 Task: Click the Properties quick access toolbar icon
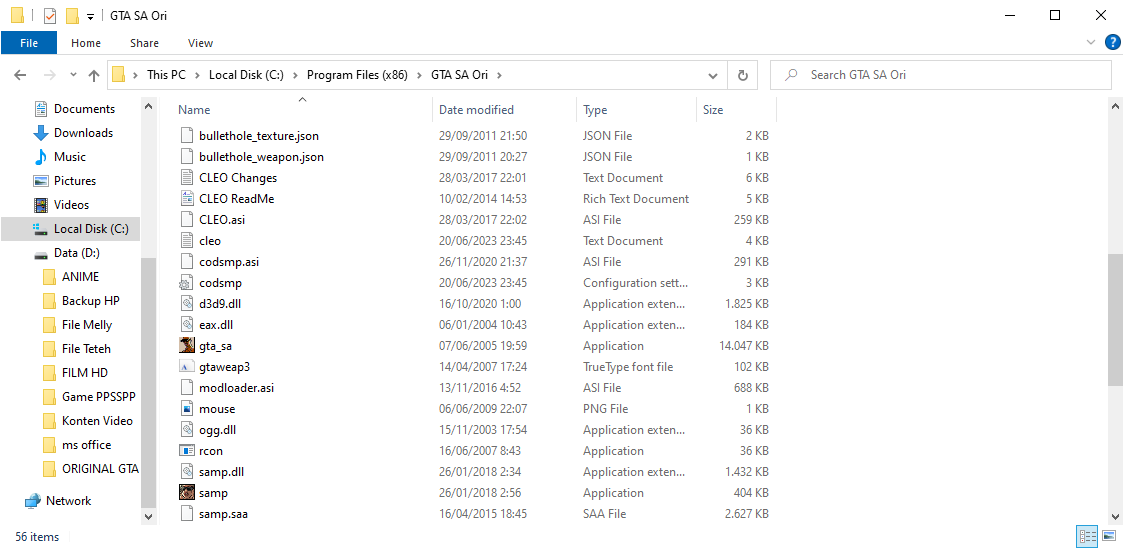click(x=49, y=15)
